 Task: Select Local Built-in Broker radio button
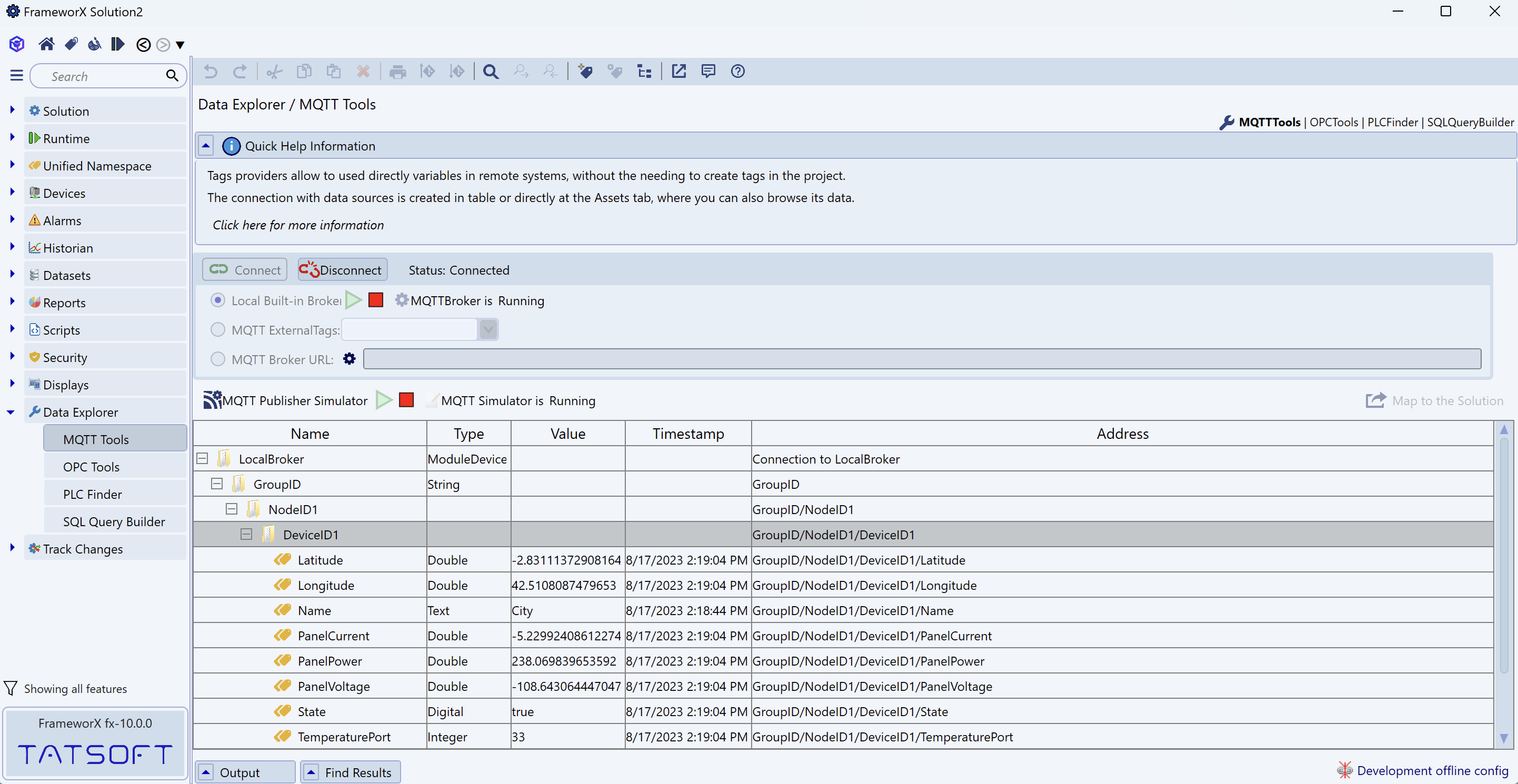[x=218, y=300]
